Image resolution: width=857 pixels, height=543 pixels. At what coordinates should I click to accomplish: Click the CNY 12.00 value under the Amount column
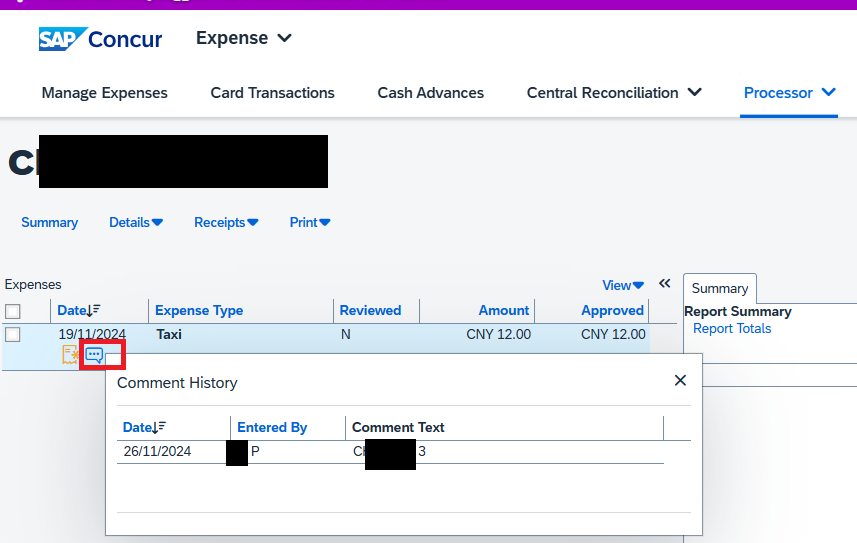[498, 334]
